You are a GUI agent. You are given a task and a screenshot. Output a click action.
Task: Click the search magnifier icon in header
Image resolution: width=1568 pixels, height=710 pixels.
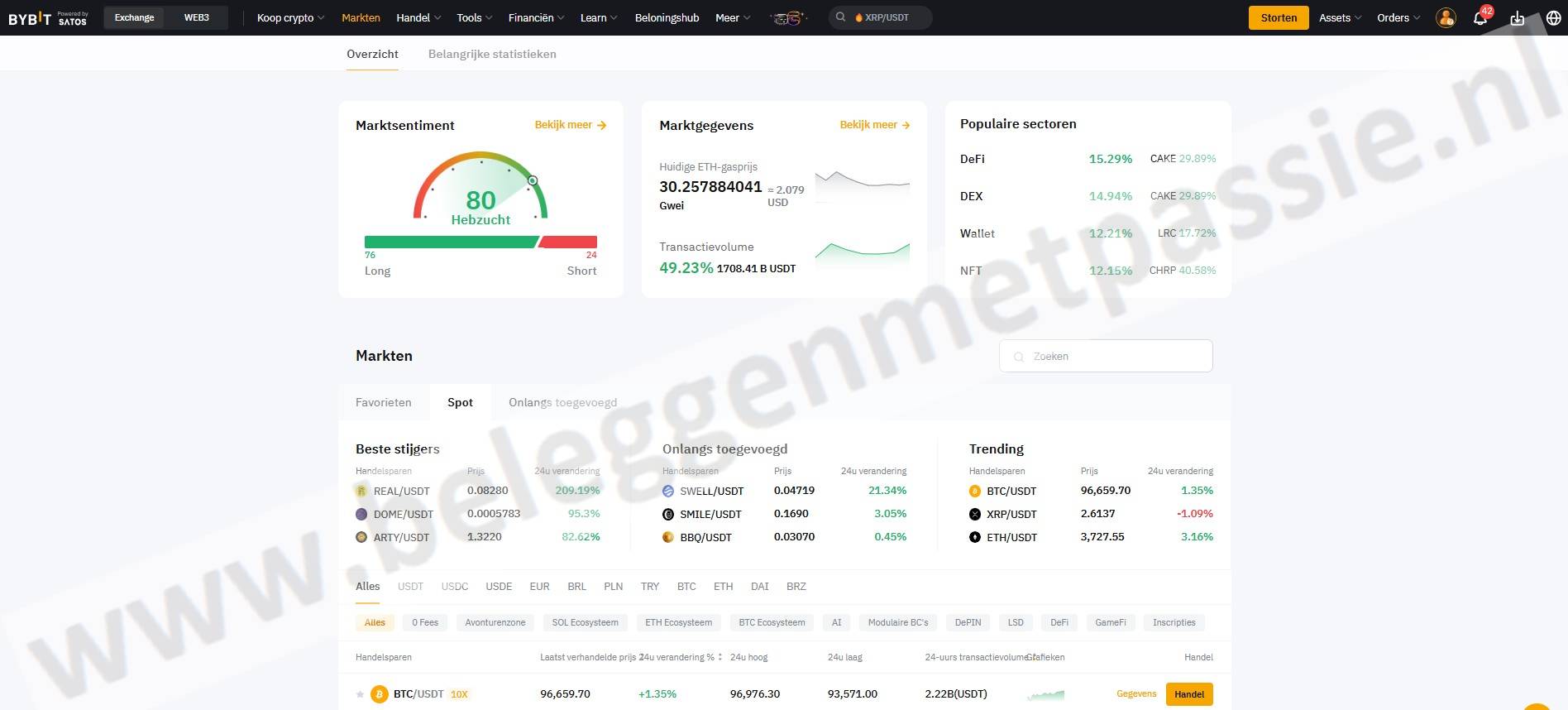click(x=840, y=17)
